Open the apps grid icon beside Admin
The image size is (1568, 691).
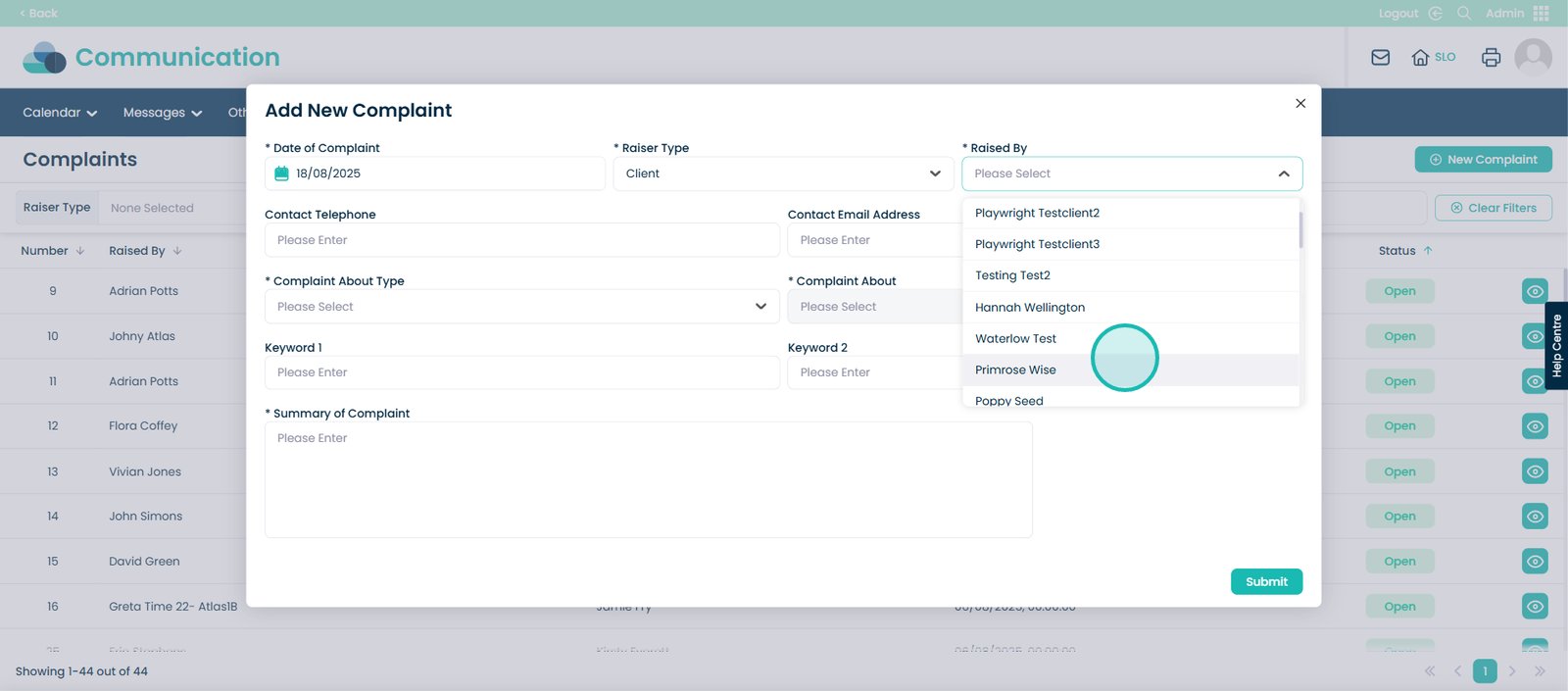pyautogui.click(x=1542, y=14)
